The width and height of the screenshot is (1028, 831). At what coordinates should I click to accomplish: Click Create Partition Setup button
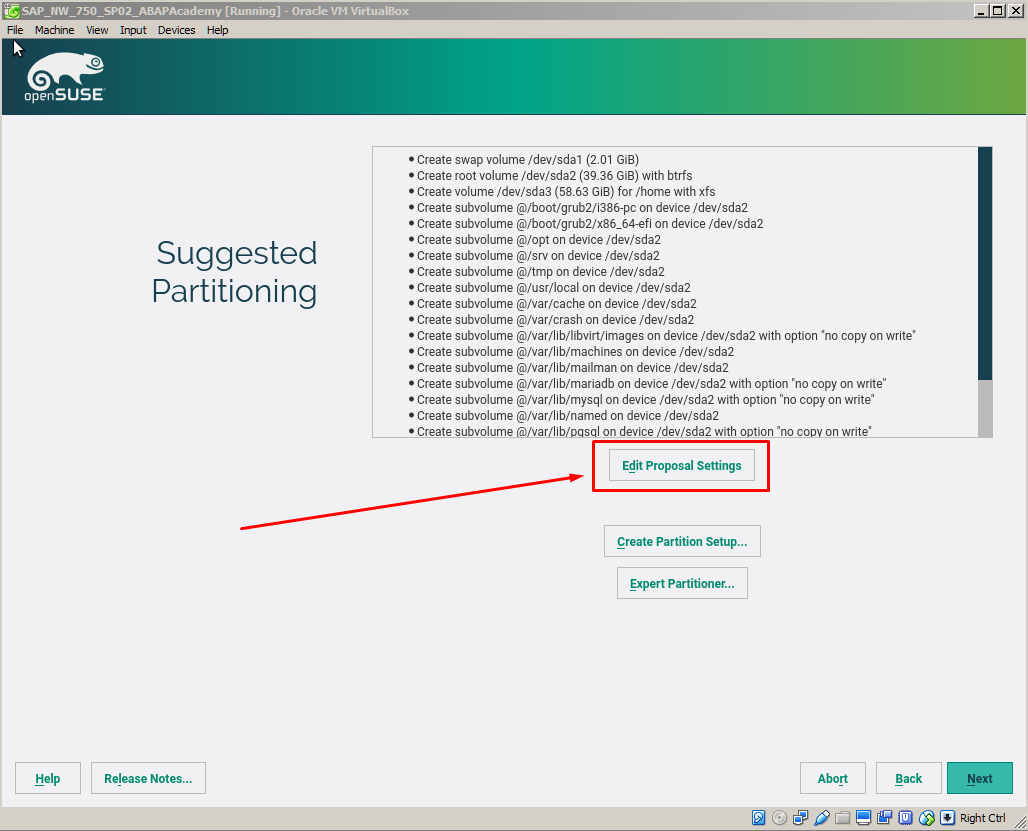pyautogui.click(x=682, y=541)
